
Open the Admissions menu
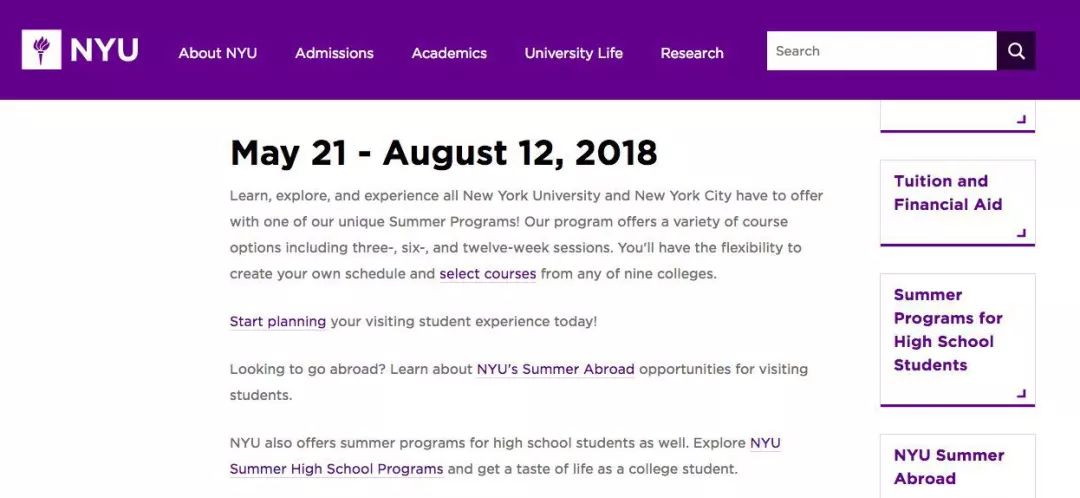pos(334,53)
